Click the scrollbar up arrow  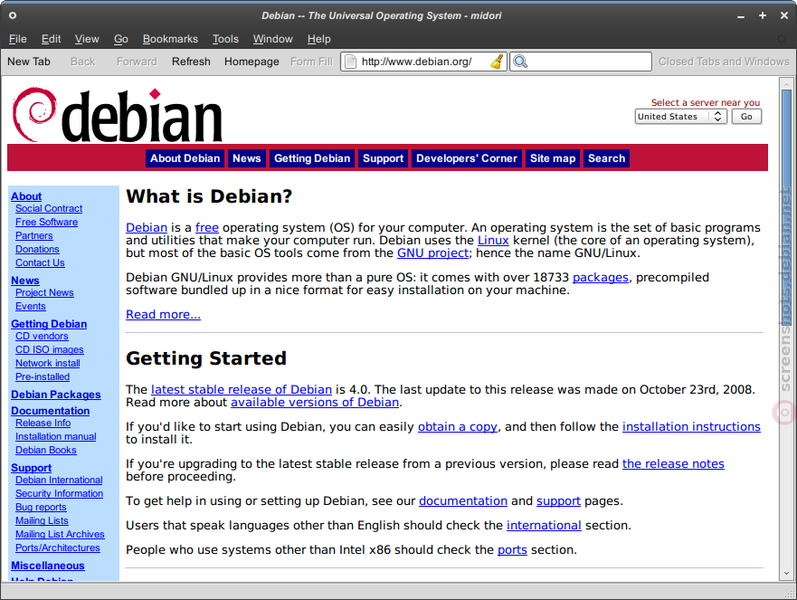(786, 84)
